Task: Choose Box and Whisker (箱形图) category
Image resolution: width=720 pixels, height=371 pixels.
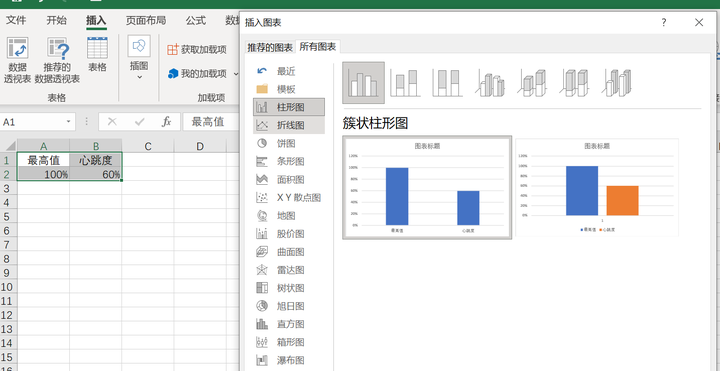Action: coord(289,342)
